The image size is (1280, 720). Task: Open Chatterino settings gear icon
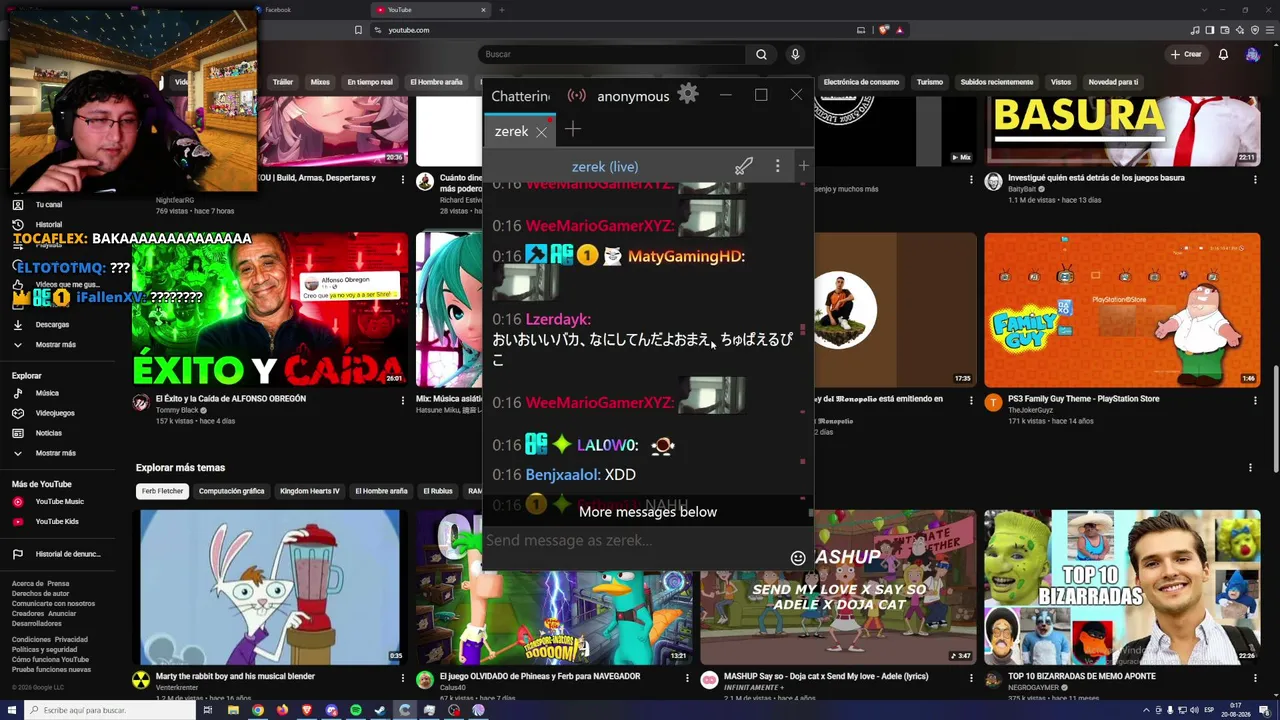point(688,94)
